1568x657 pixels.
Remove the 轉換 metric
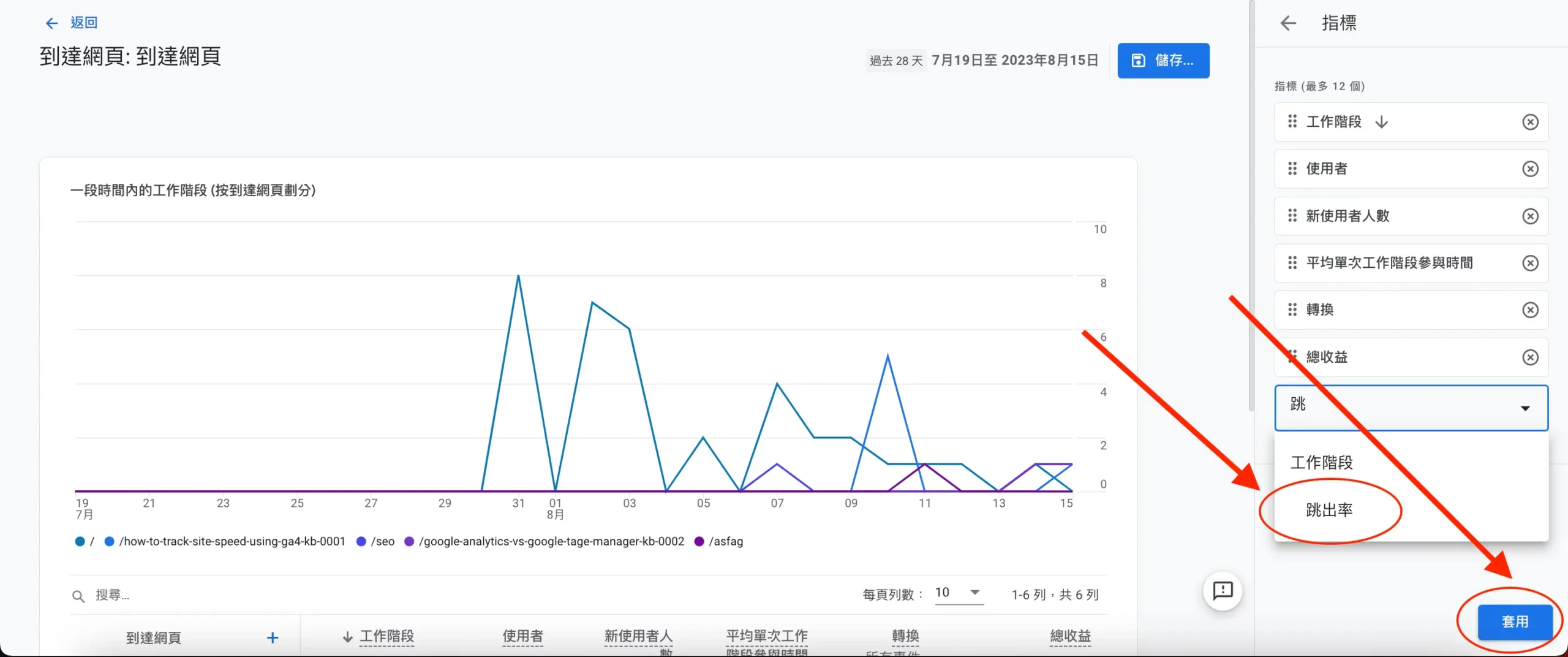(1530, 310)
